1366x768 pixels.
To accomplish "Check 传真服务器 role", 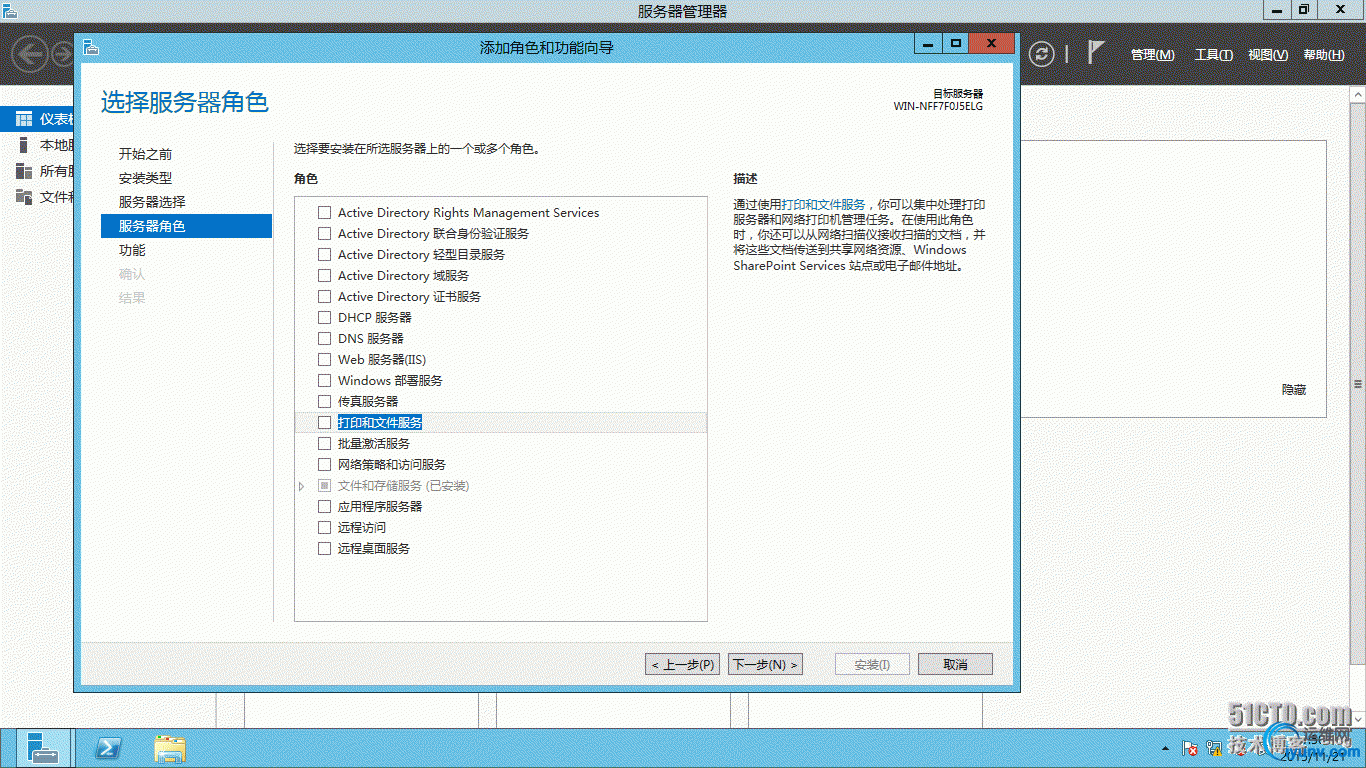I will pos(324,401).
